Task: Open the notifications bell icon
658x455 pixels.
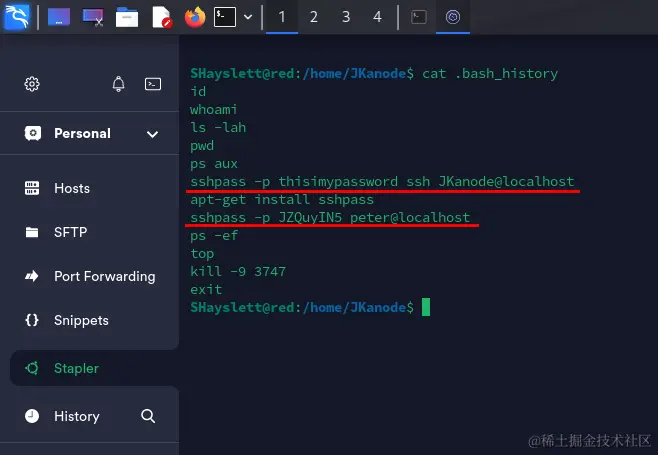Action: pyautogui.click(x=118, y=84)
